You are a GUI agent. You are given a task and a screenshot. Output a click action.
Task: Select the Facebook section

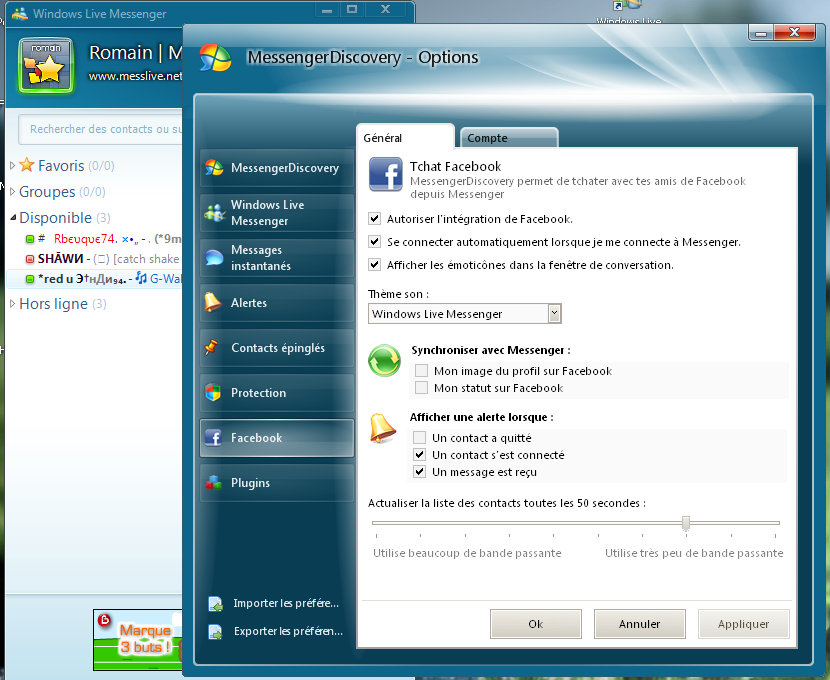[x=277, y=438]
